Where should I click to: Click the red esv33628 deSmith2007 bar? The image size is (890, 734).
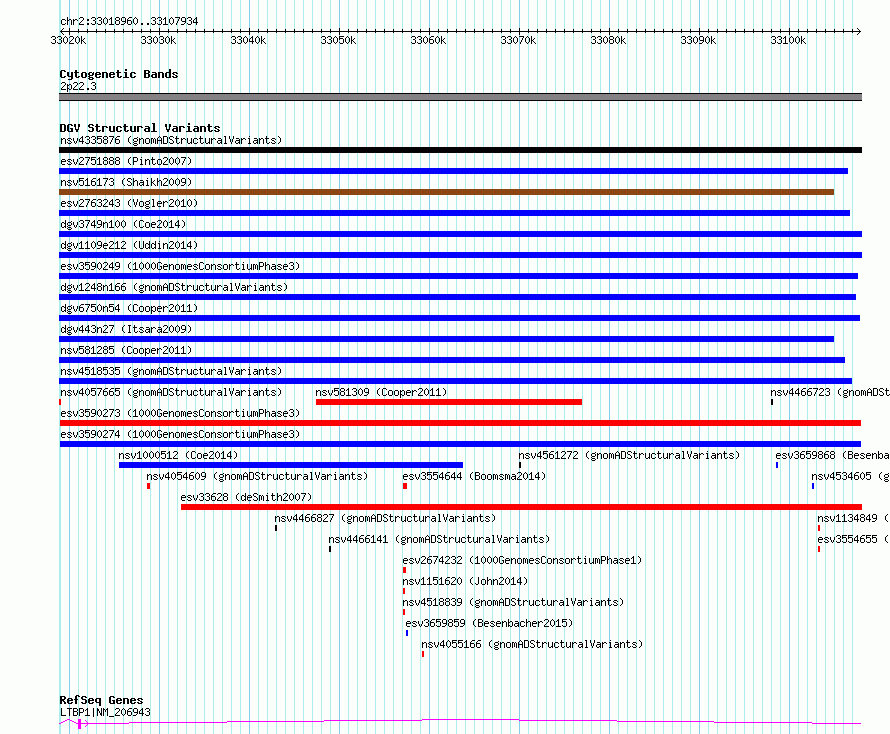click(522, 507)
